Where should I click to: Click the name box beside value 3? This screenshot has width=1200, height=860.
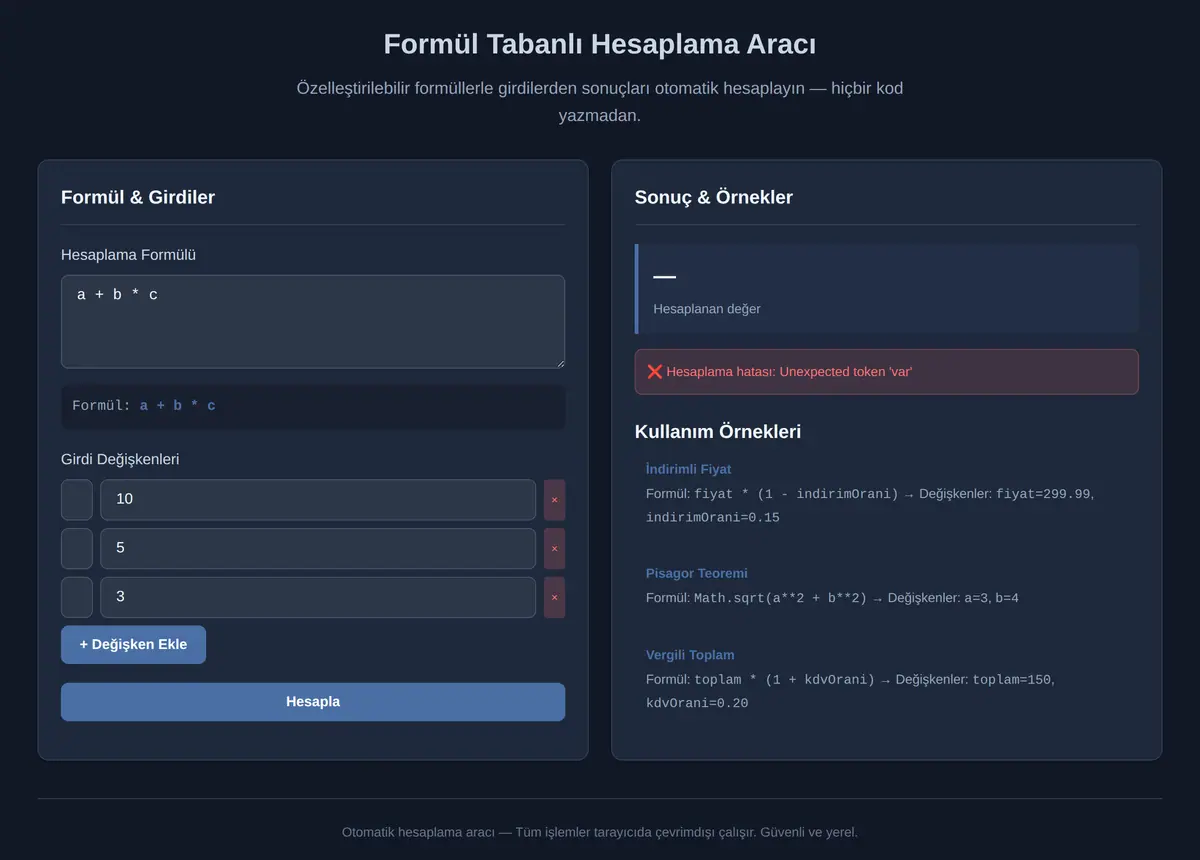tap(77, 597)
